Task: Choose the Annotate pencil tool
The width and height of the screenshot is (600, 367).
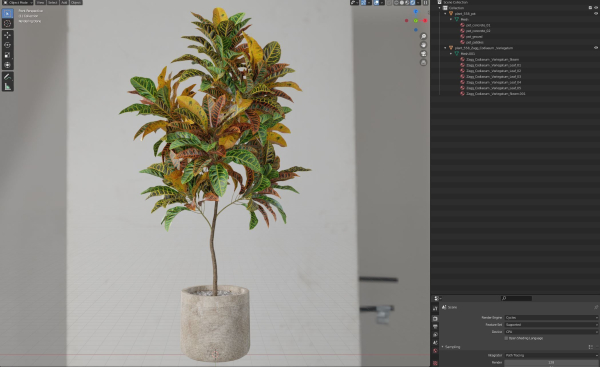Action: click(7, 77)
